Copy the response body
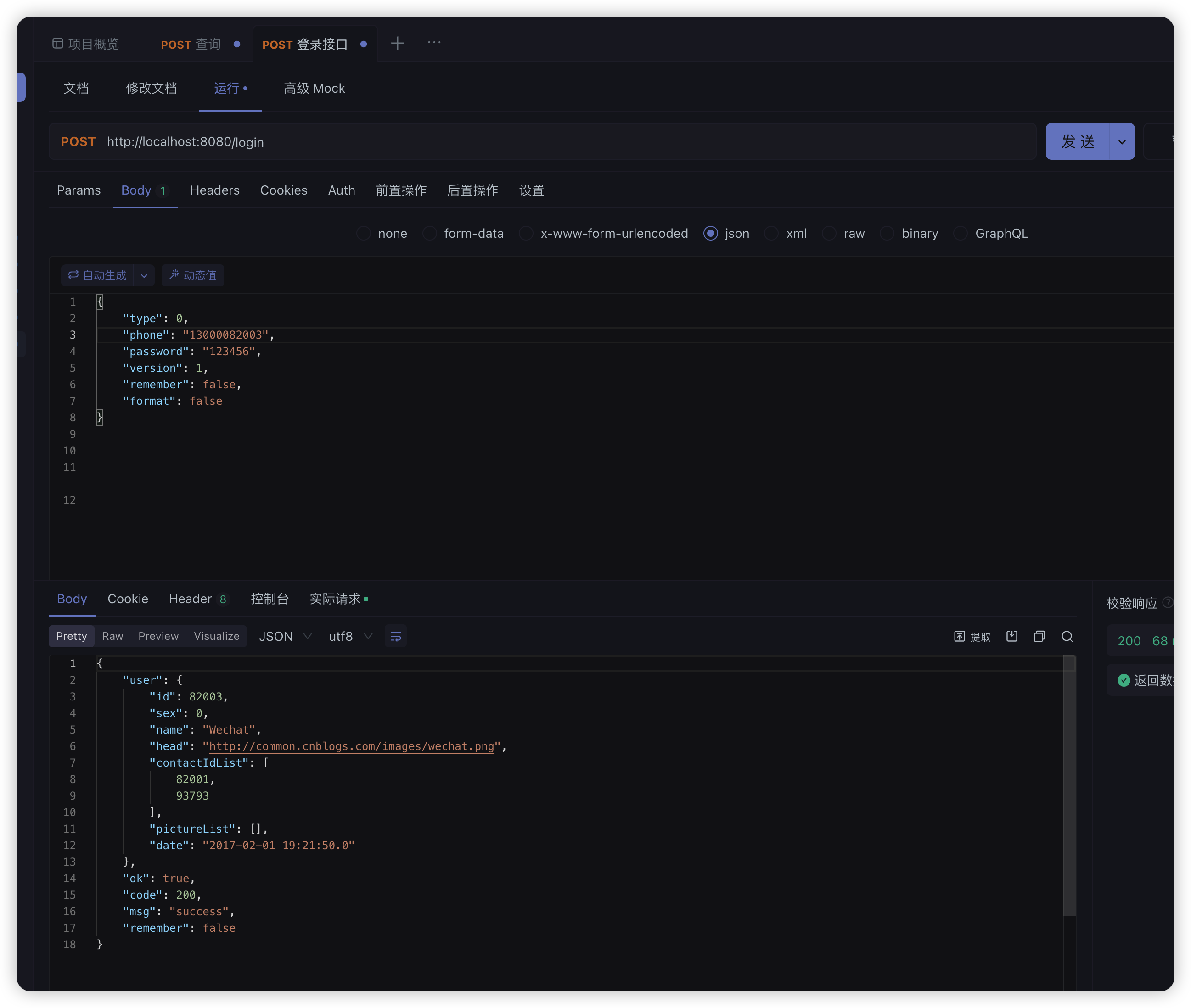 click(x=1039, y=636)
